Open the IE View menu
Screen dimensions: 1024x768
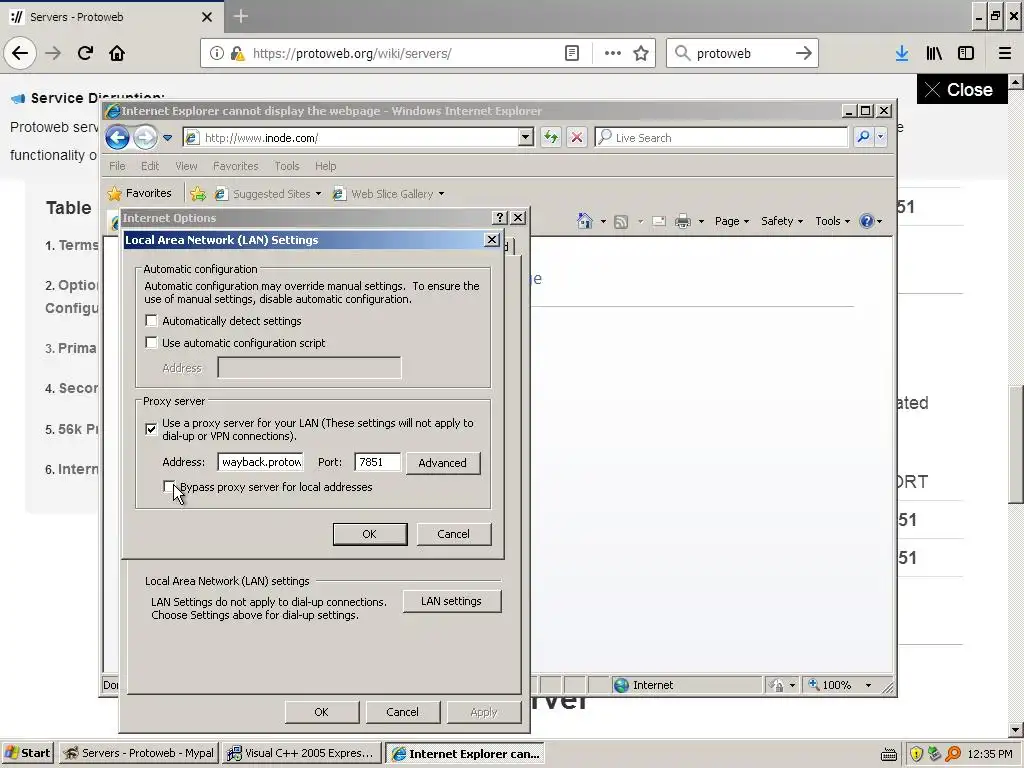click(186, 166)
